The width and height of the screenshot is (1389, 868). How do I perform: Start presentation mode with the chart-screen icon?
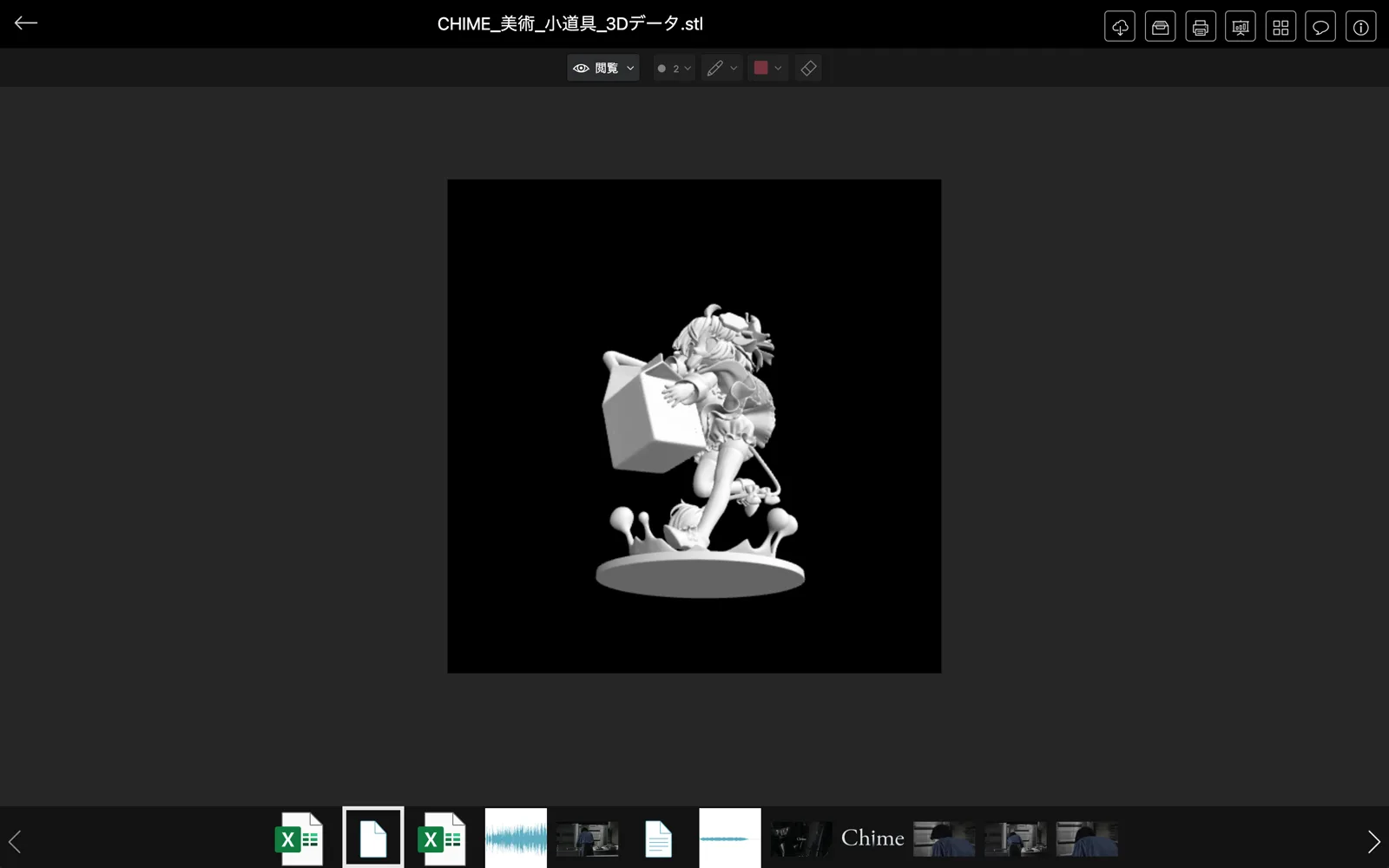1241,27
